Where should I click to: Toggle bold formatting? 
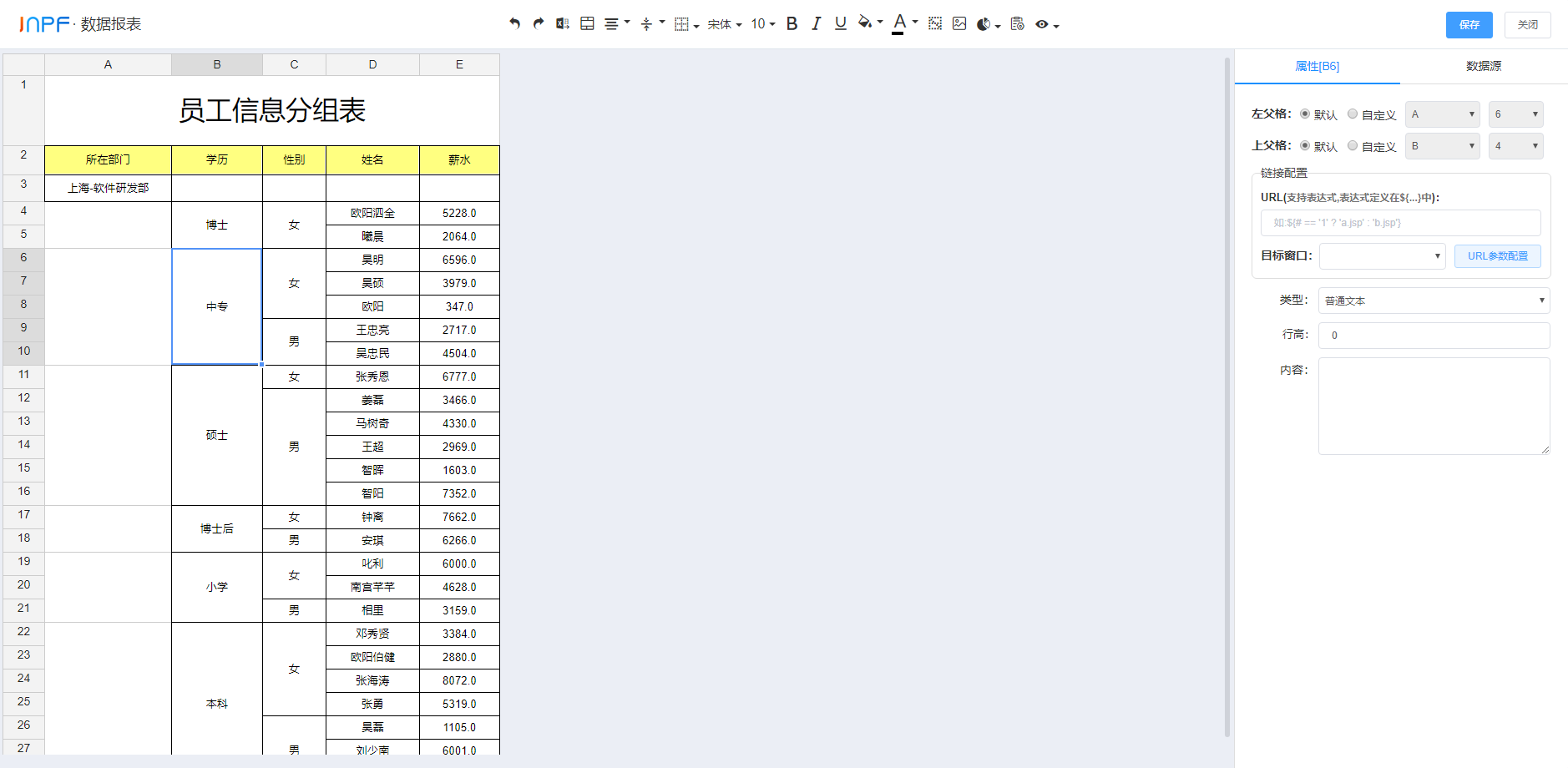tap(792, 24)
